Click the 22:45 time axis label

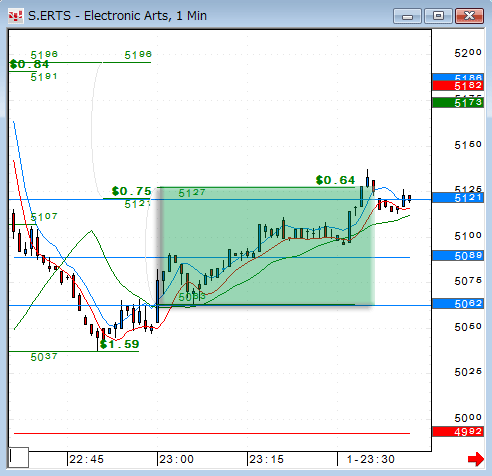(86, 459)
